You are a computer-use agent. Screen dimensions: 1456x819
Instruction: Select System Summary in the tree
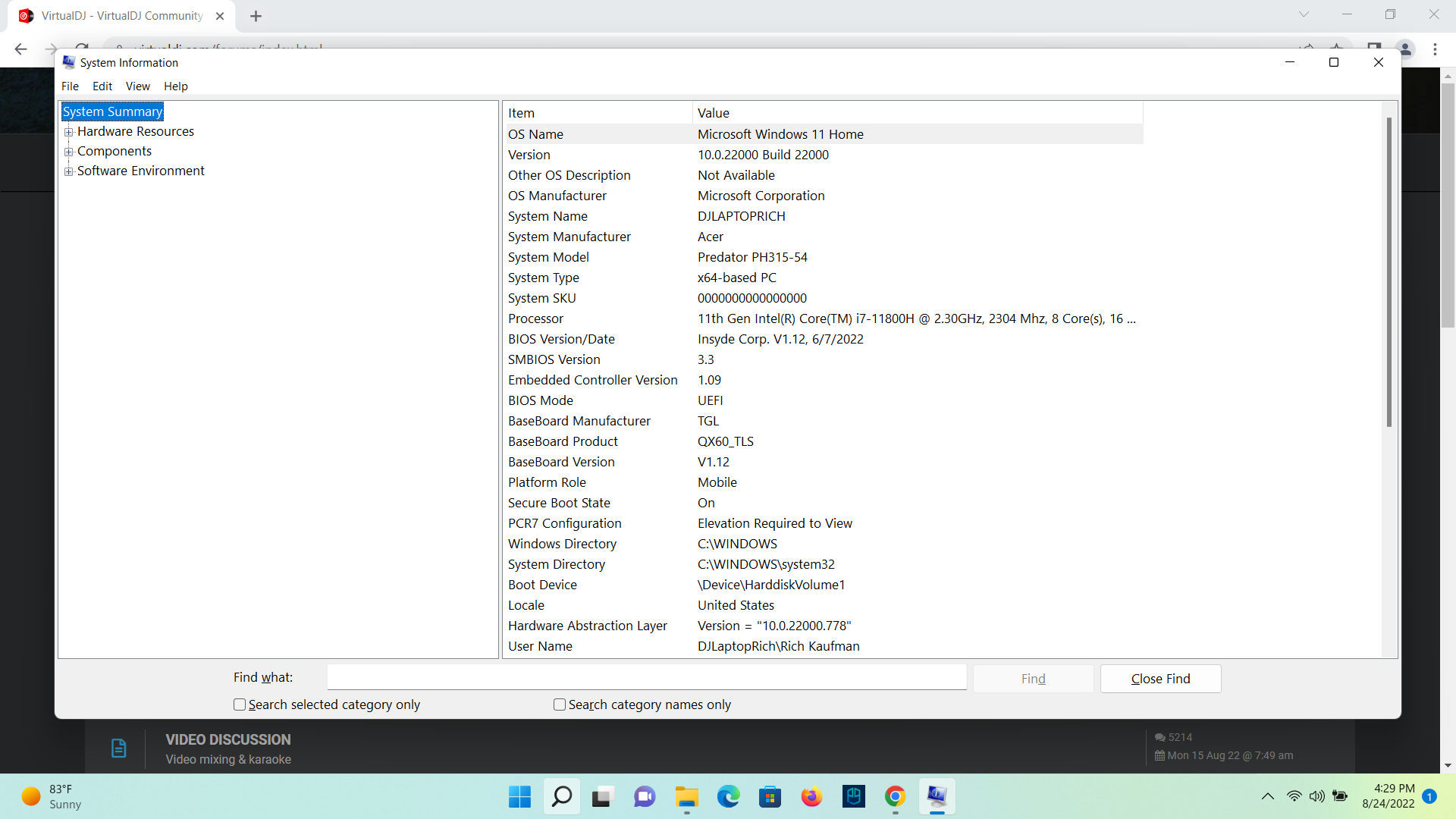[112, 111]
